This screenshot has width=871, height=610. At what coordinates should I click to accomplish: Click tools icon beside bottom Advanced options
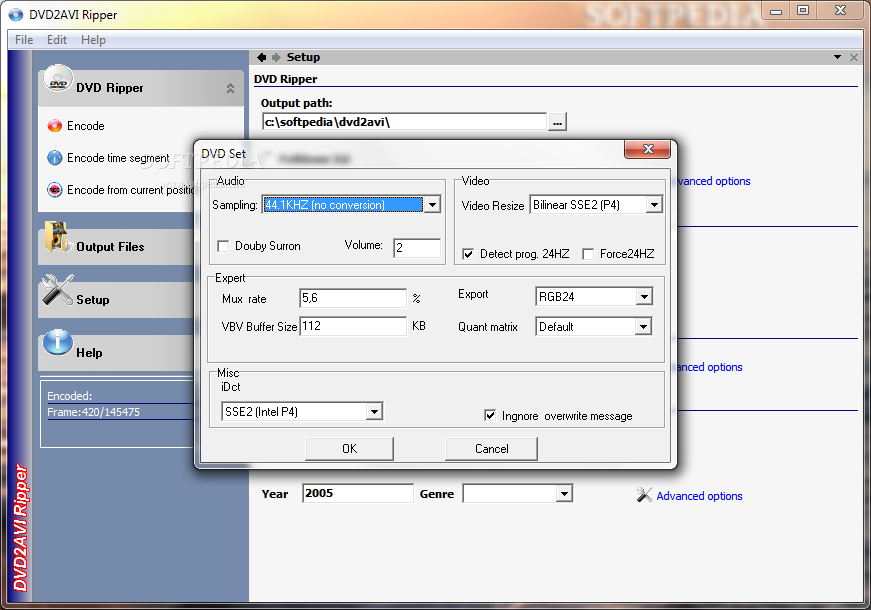pyautogui.click(x=644, y=495)
